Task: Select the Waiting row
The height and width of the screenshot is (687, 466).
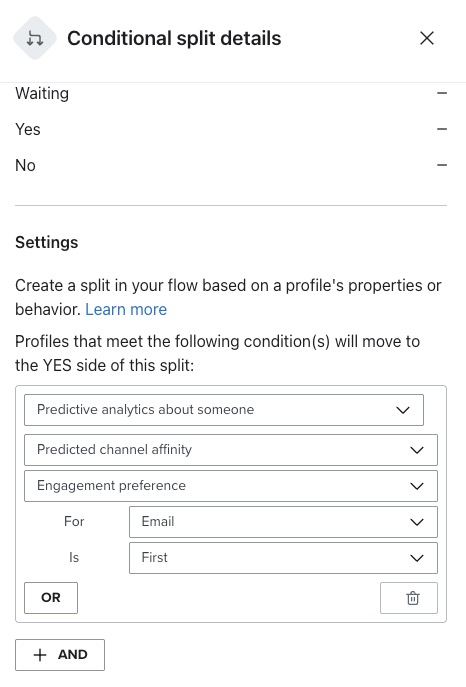Action: click(231, 93)
